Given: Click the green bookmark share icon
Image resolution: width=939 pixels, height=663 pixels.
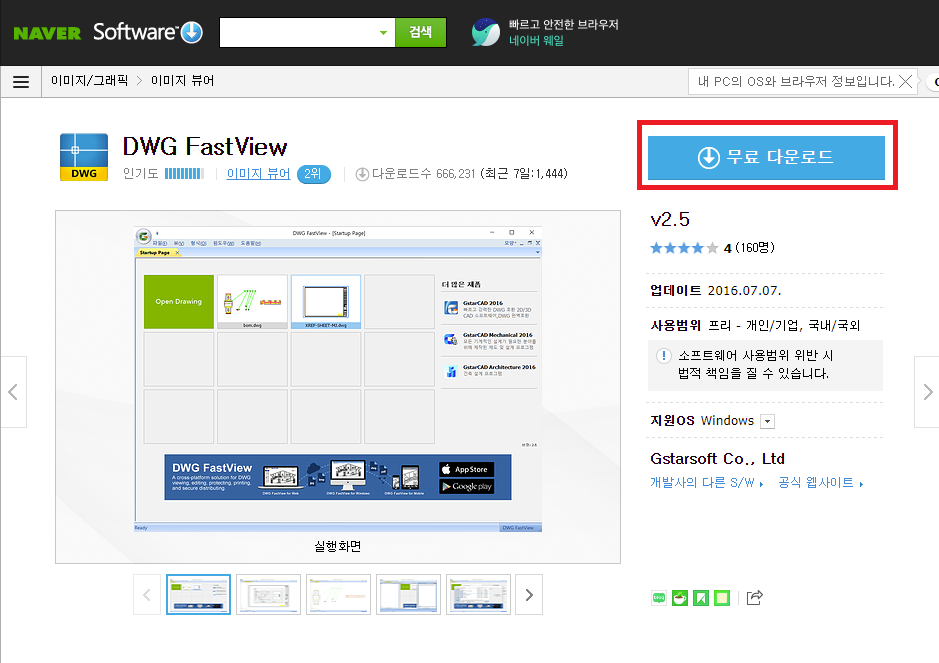Looking at the screenshot, I should [x=701, y=598].
